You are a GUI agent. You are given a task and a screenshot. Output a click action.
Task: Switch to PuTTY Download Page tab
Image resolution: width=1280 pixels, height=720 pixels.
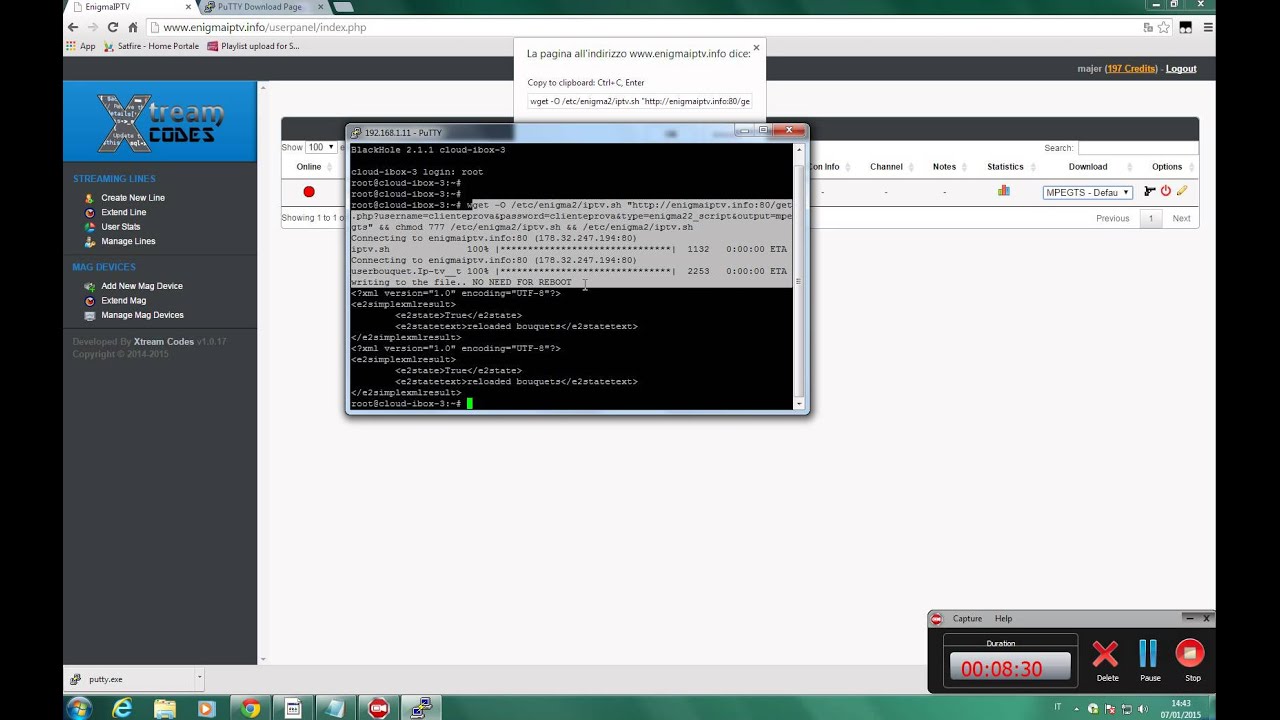pyautogui.click(x=260, y=7)
